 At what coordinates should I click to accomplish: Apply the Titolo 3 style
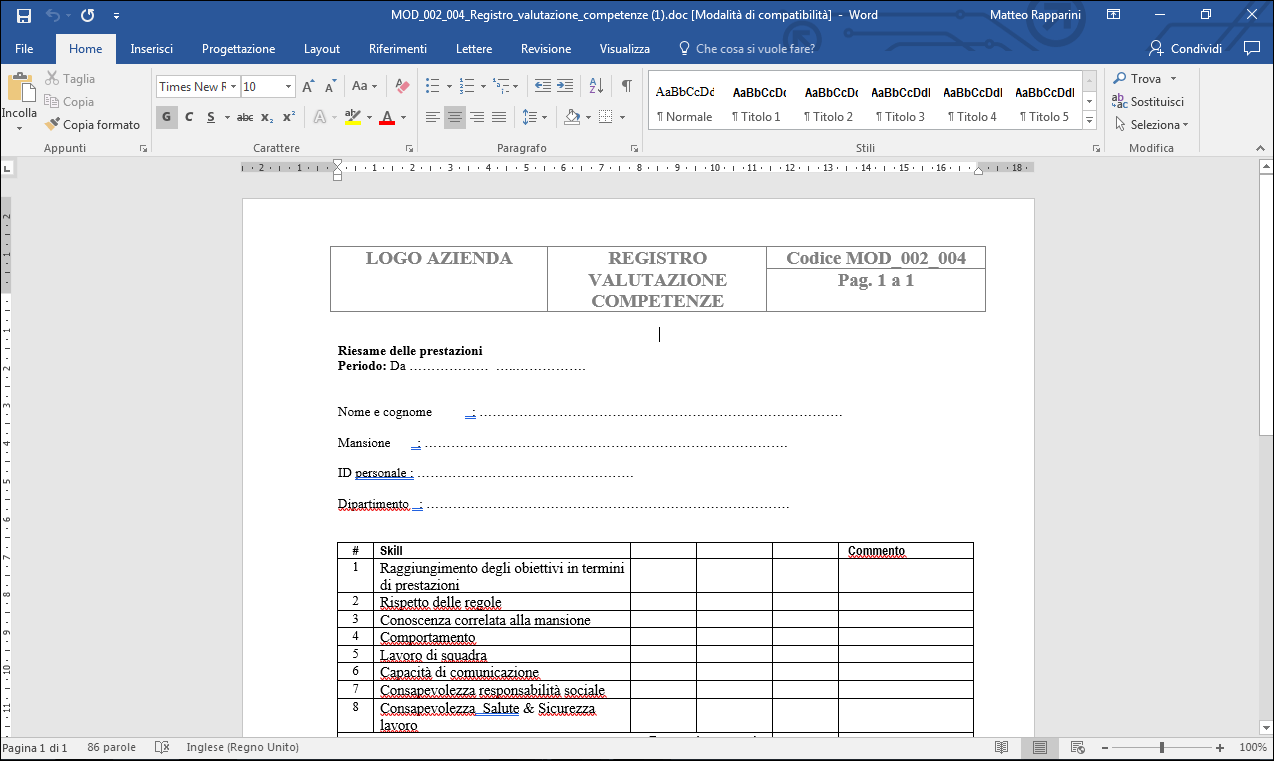[900, 103]
